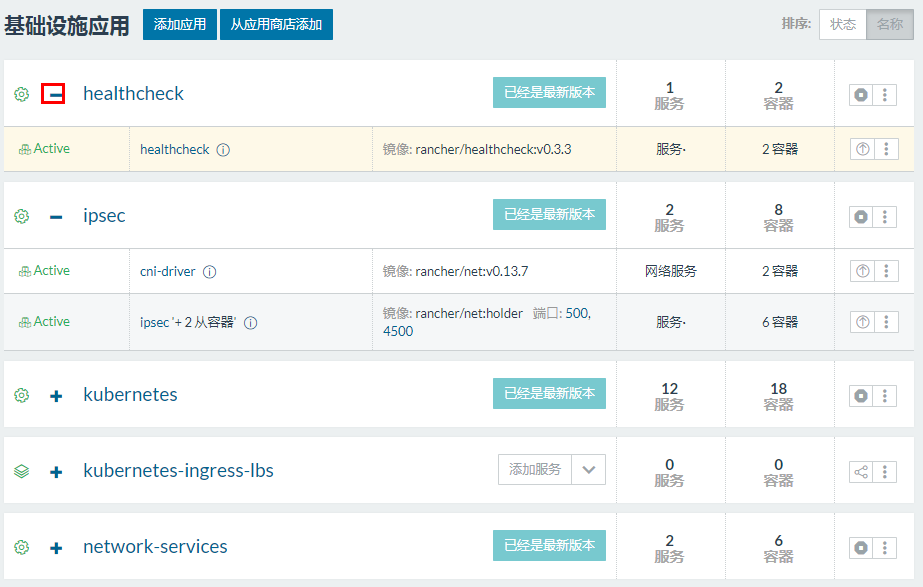Expand the network-services stack
This screenshot has width=923, height=587.
56,548
